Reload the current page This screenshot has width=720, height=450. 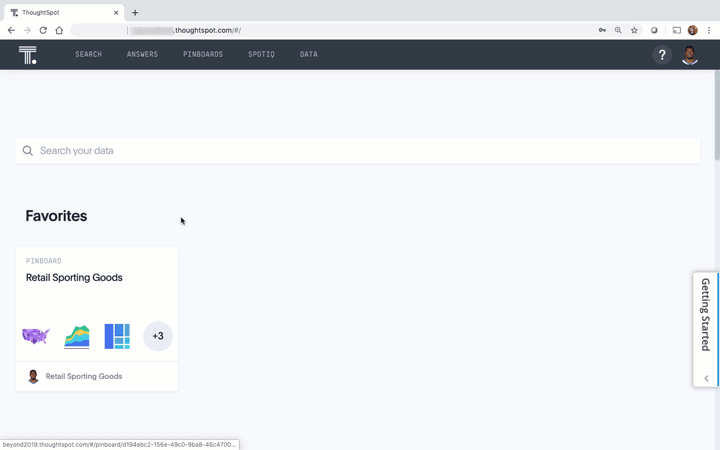click(x=43, y=30)
